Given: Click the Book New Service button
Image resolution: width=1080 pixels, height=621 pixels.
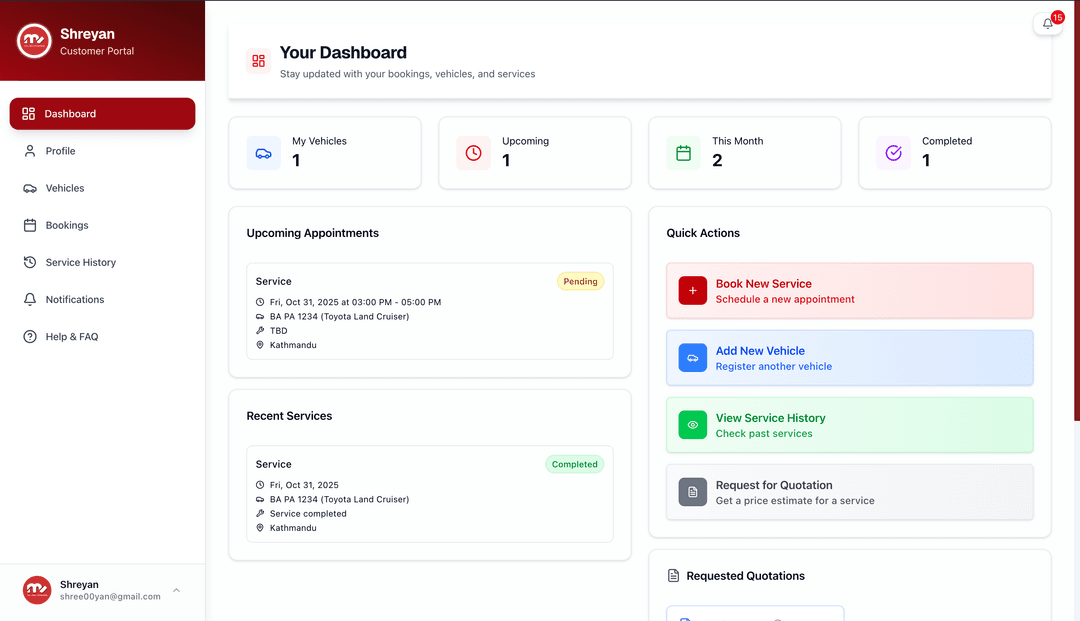Looking at the screenshot, I should (x=849, y=291).
